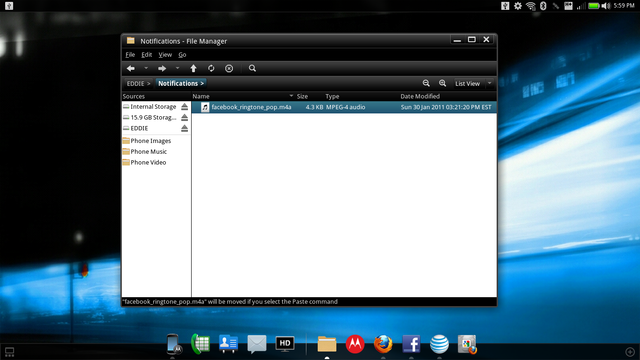Open the forward history dropdown arrow
This screenshot has width=640, height=360.
[x=177, y=68]
